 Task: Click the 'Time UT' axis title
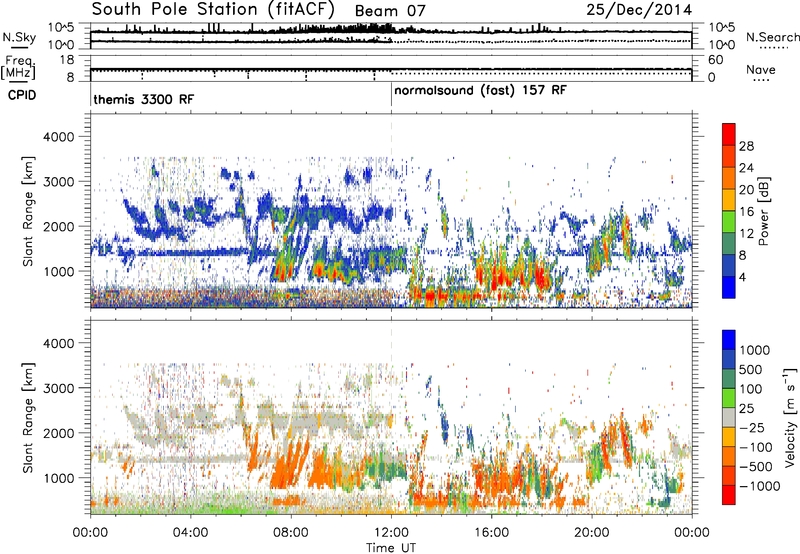(x=391, y=548)
